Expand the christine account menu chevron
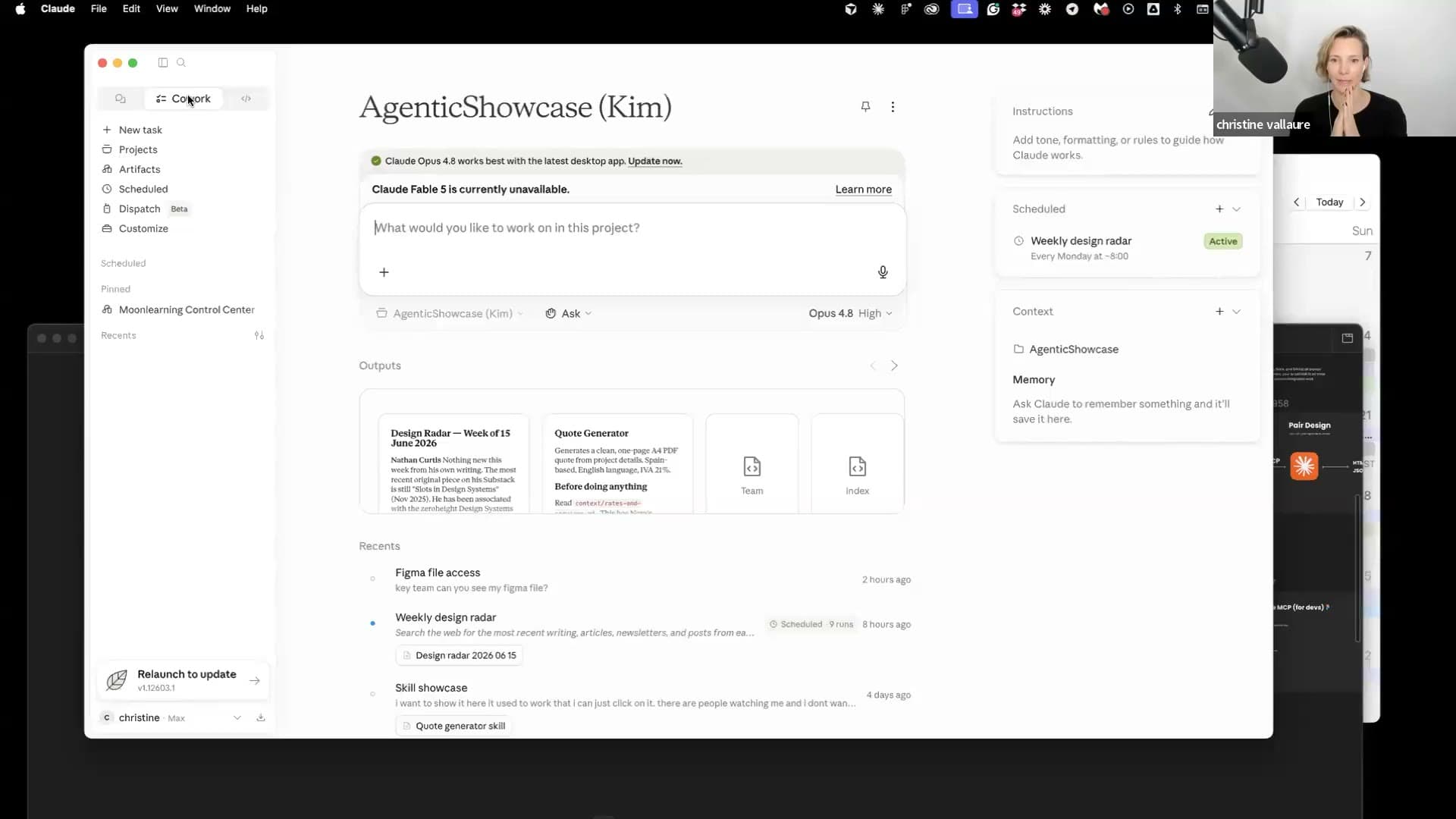Image resolution: width=1456 pixels, height=819 pixels. (237, 717)
